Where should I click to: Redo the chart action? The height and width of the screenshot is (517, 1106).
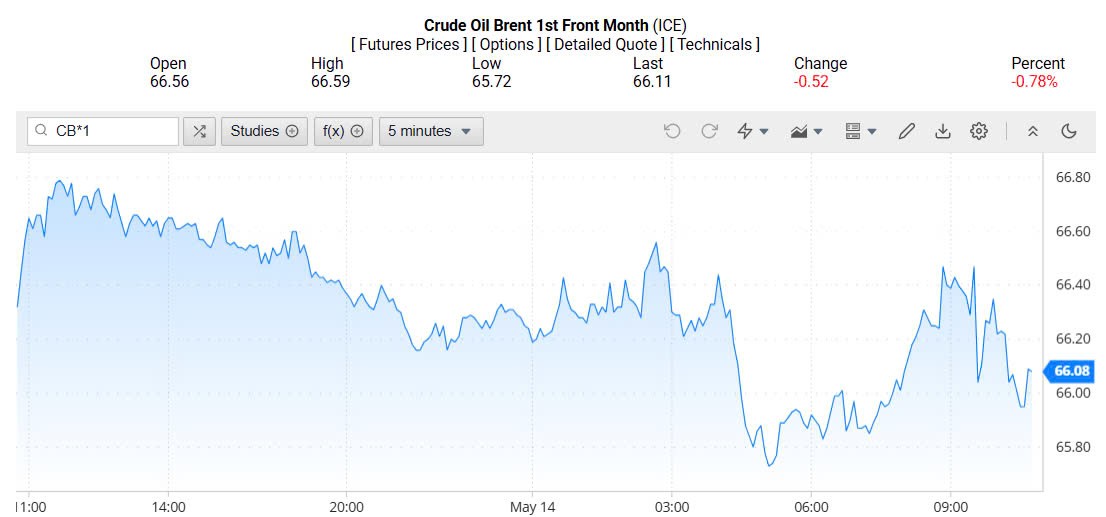tap(710, 131)
